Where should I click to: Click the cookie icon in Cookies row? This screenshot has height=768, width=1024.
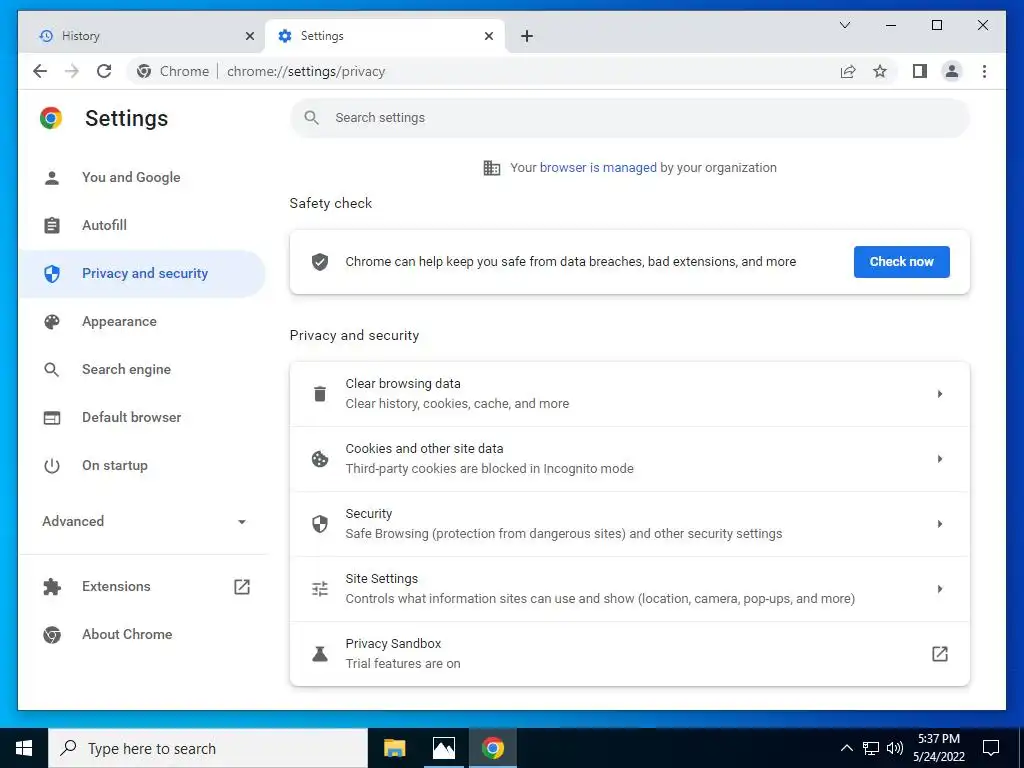[320, 459]
